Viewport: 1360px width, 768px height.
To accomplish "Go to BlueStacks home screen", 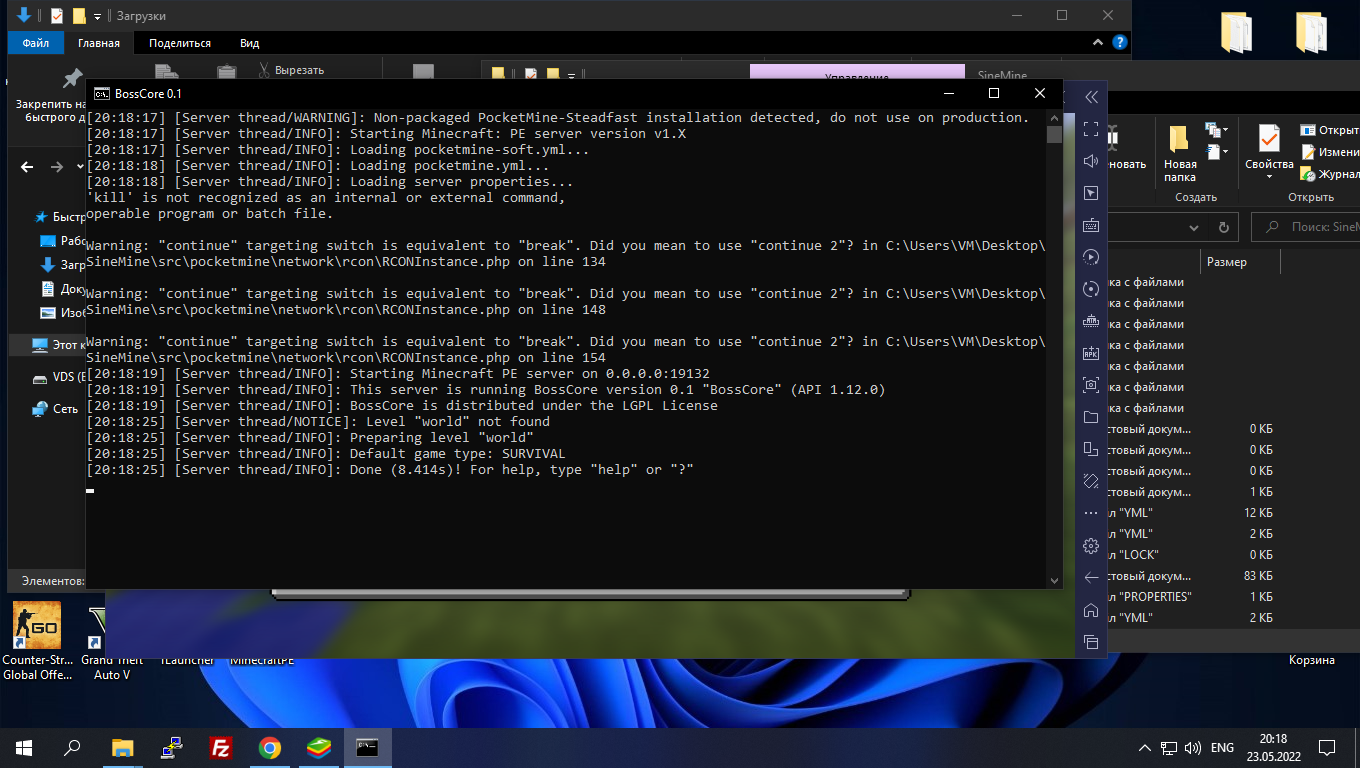I will 1091,610.
